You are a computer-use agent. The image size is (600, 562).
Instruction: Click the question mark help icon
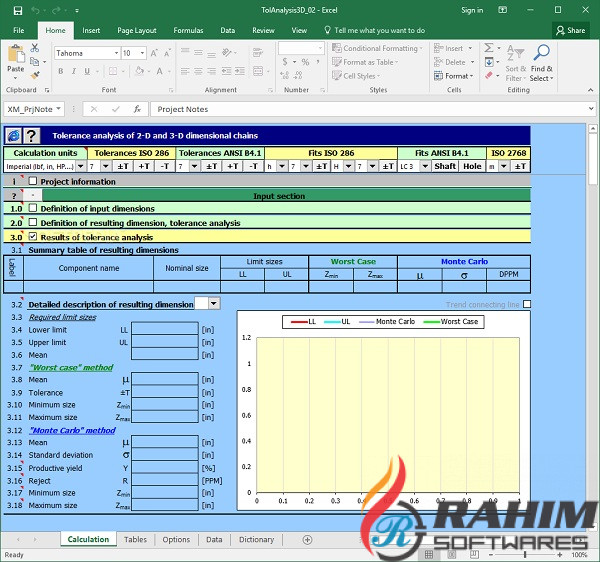coord(31,135)
